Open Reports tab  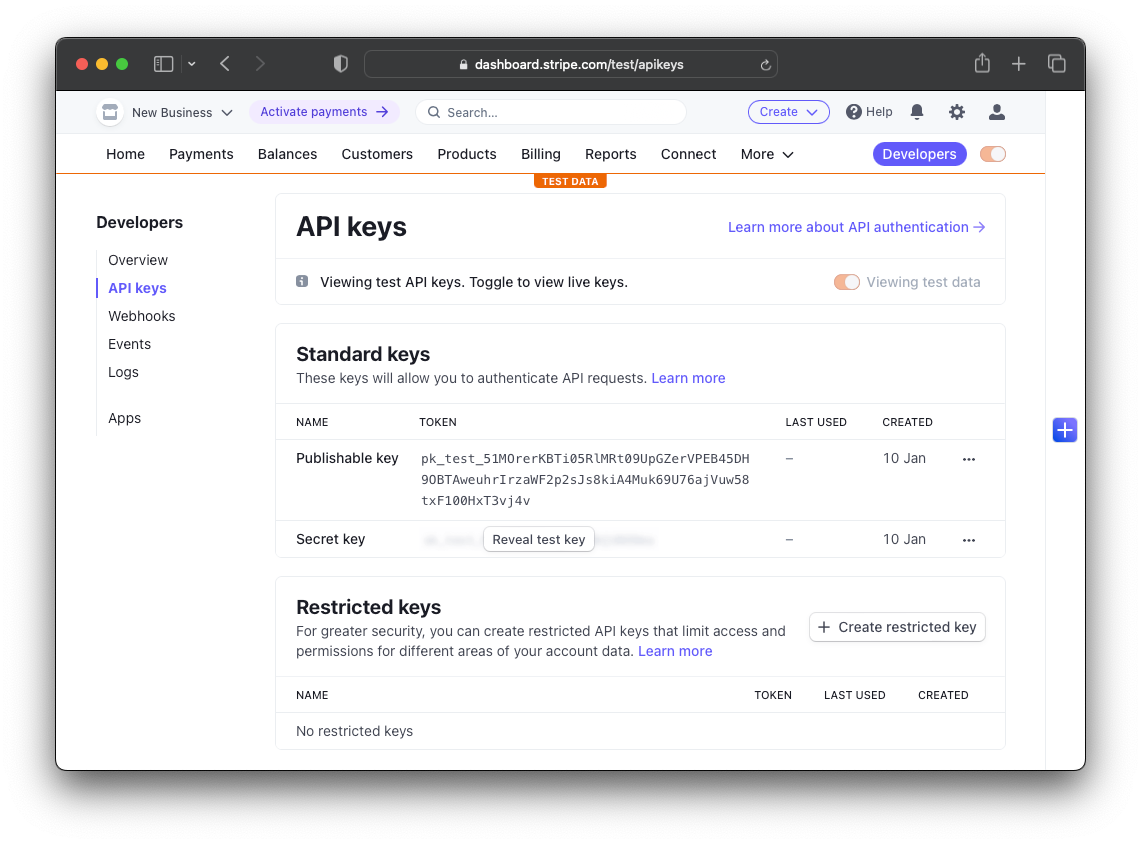pos(611,154)
